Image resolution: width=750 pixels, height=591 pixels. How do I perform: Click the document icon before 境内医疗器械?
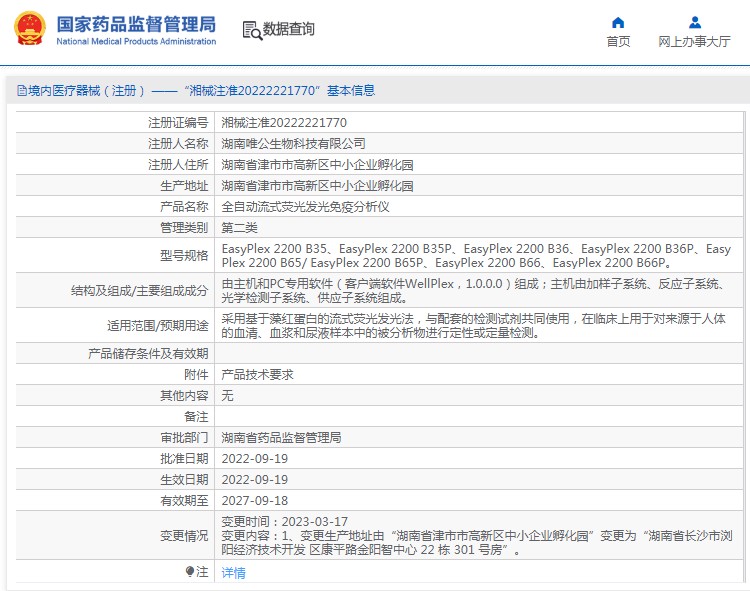pos(22,90)
